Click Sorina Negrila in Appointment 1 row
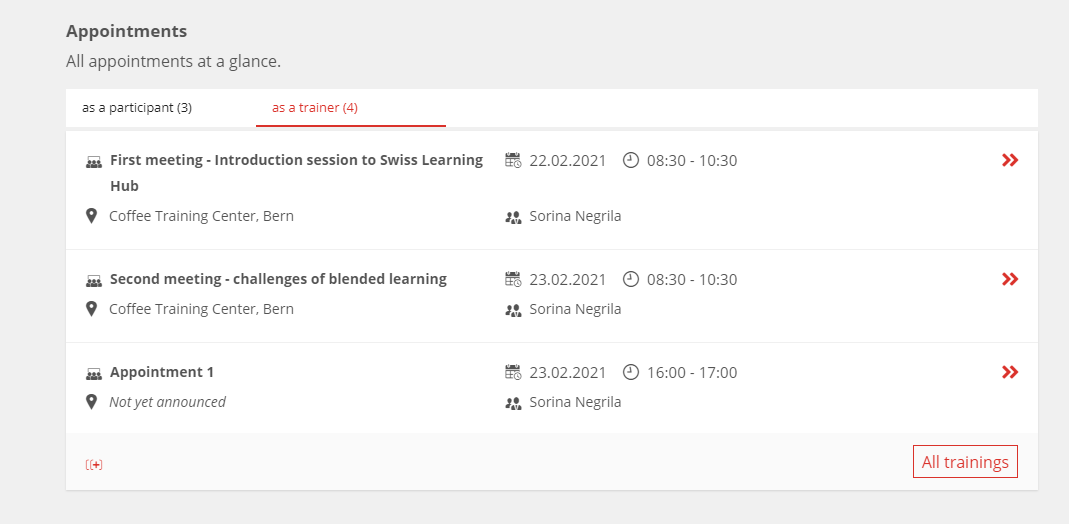Screen dimensions: 1069x524 click(x=575, y=402)
